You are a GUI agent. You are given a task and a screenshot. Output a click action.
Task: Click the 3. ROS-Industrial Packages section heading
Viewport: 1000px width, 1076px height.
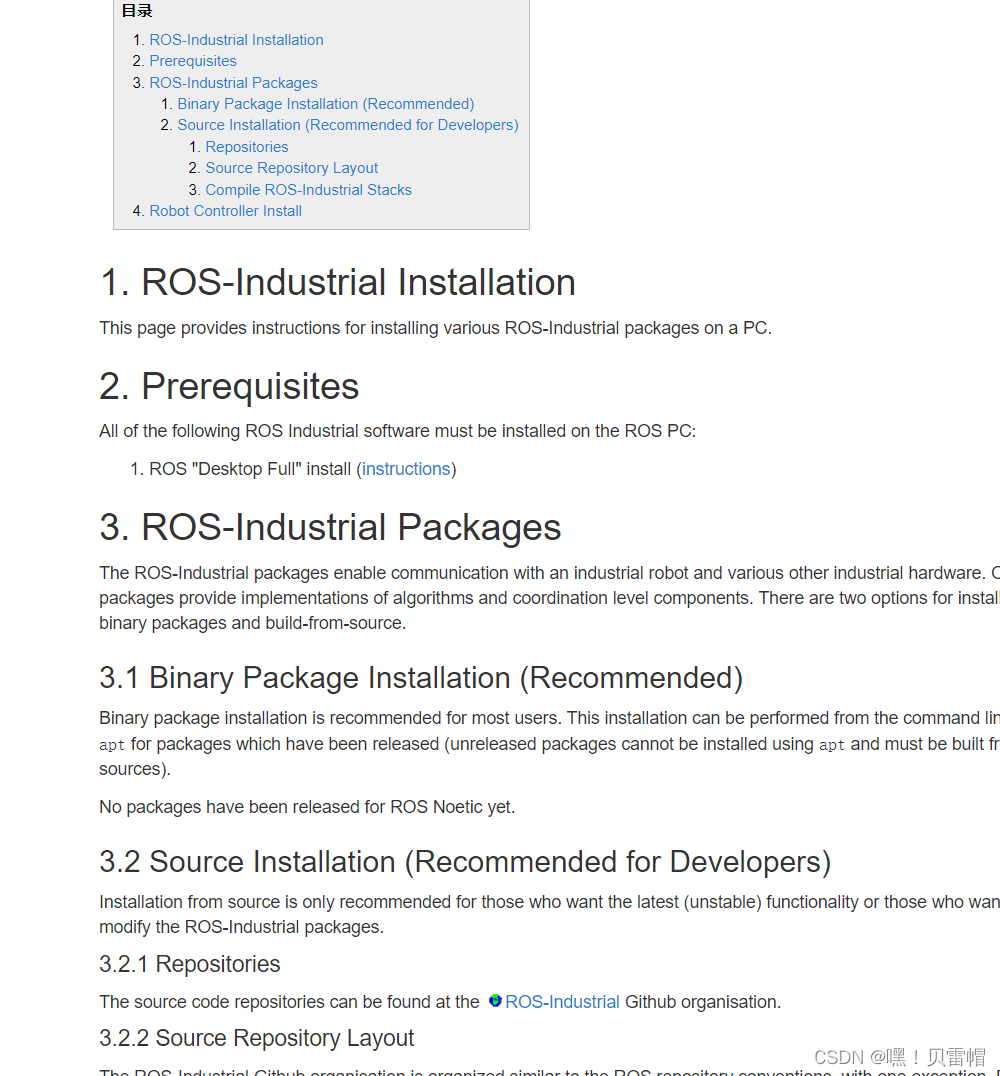[330, 527]
